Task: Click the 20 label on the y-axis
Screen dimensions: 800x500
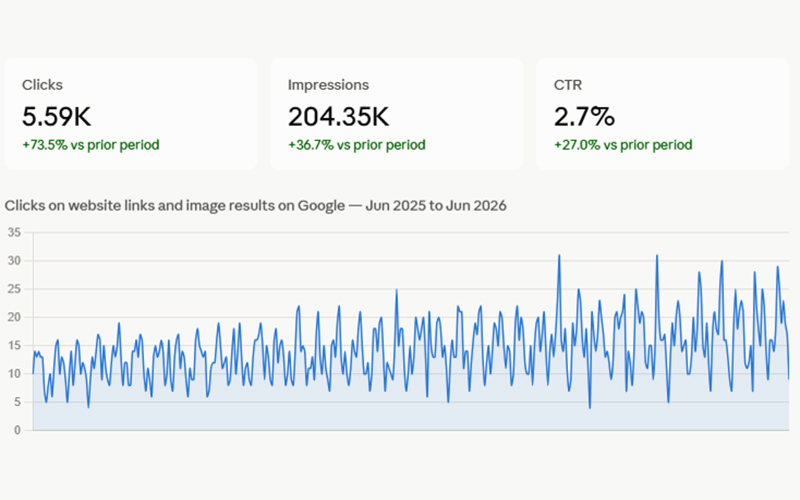Action: pos(14,317)
